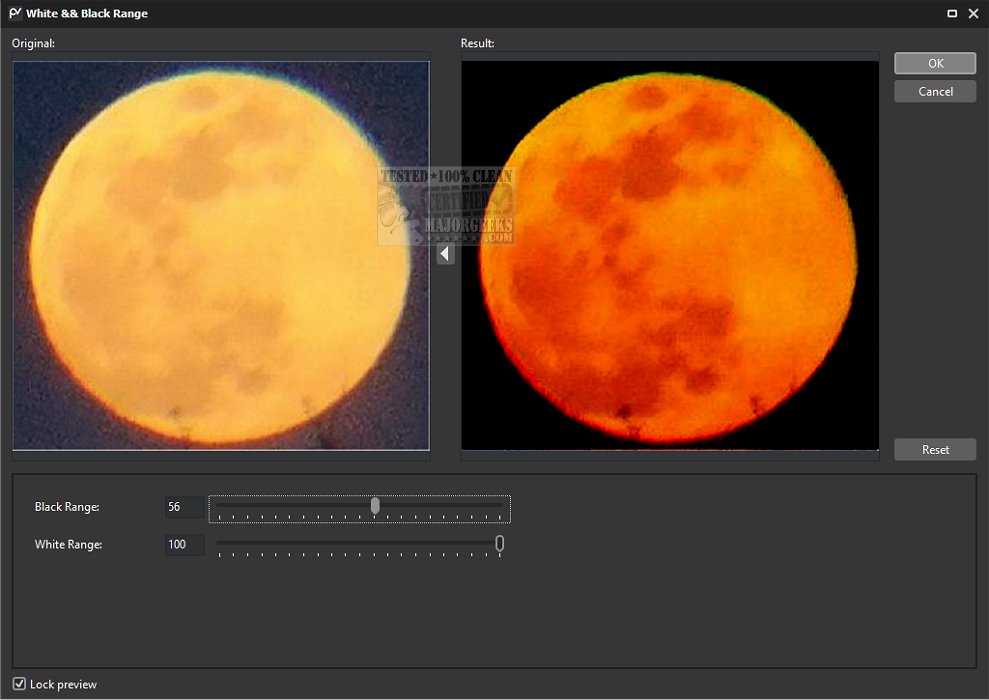This screenshot has height=700, width=989.
Task: Click the Original moon preview image
Action: point(221,256)
